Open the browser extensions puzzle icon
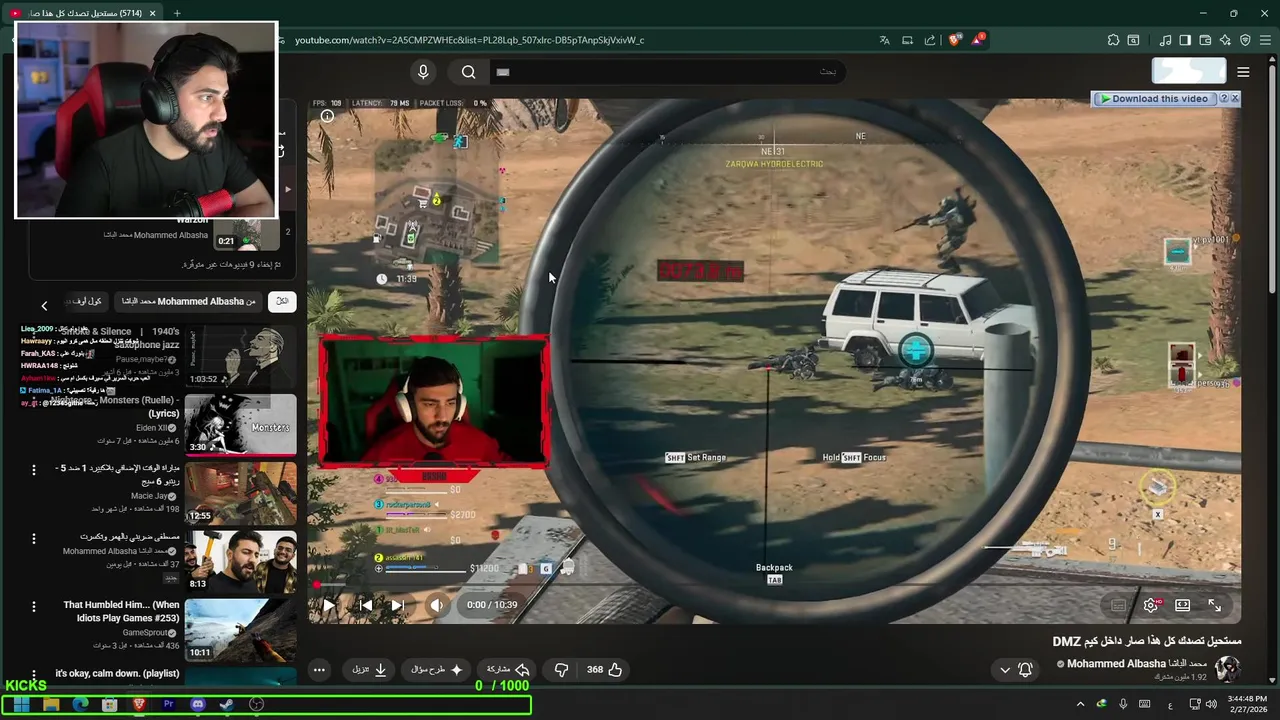Viewport: 1280px width, 720px height. (x=1113, y=40)
